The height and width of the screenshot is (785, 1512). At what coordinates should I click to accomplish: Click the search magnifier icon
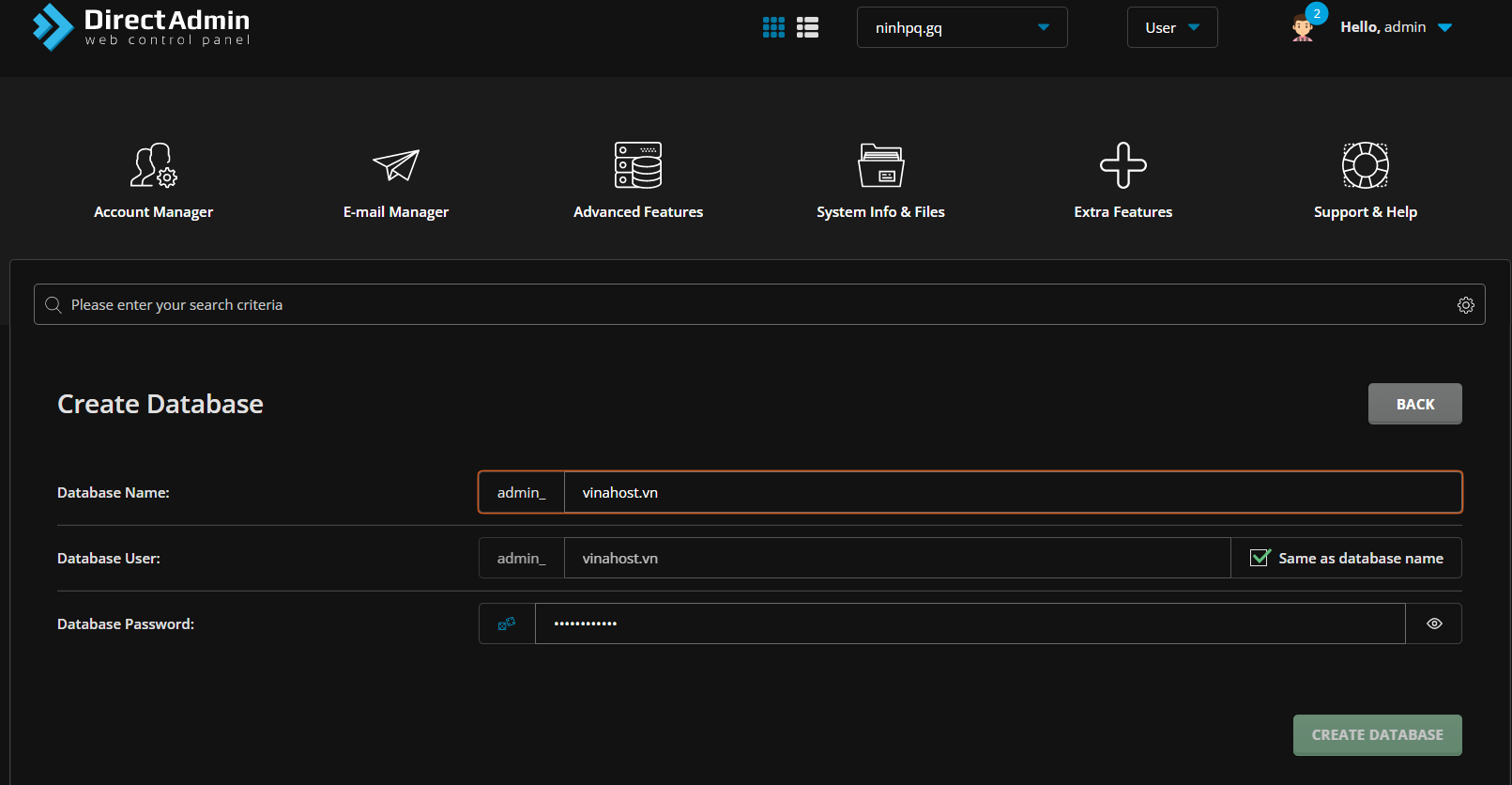pyautogui.click(x=53, y=305)
